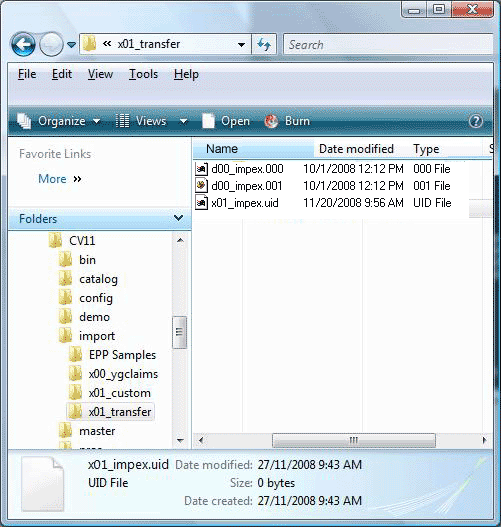The height and width of the screenshot is (527, 501).
Task: Select the x01_custom folder in tree
Action: 119,393
